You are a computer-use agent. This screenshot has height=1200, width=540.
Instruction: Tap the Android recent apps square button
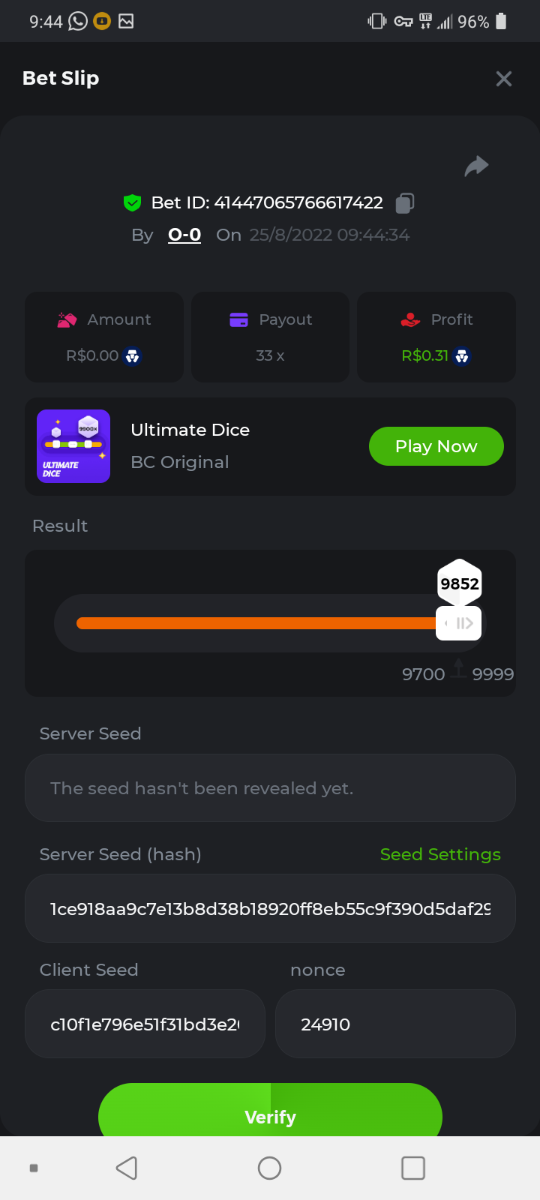tap(413, 1167)
